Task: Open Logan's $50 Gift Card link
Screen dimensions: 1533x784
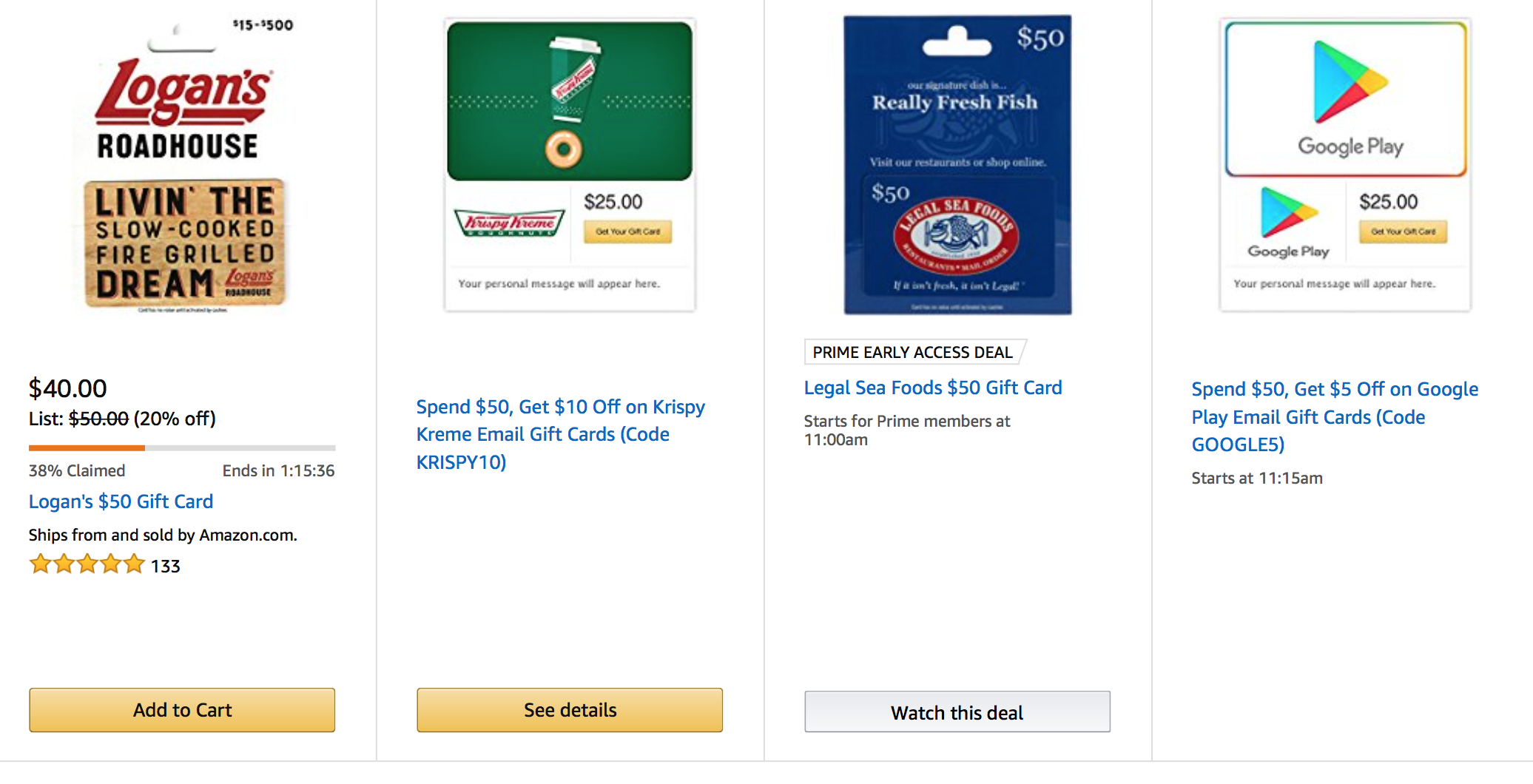Action: (121, 501)
